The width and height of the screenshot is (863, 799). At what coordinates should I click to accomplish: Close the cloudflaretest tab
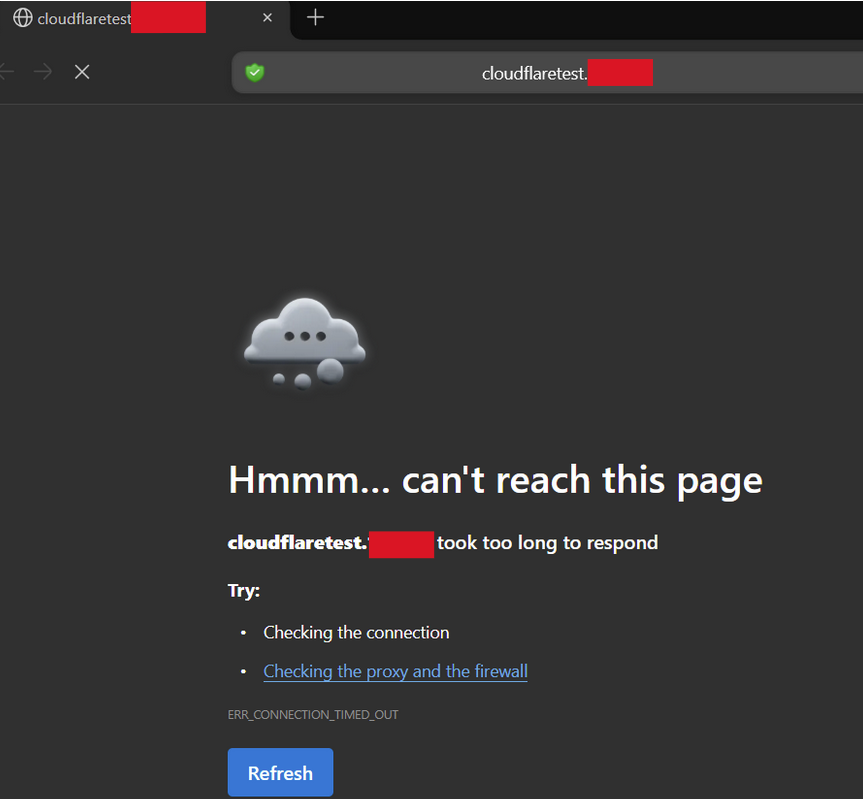(x=267, y=18)
